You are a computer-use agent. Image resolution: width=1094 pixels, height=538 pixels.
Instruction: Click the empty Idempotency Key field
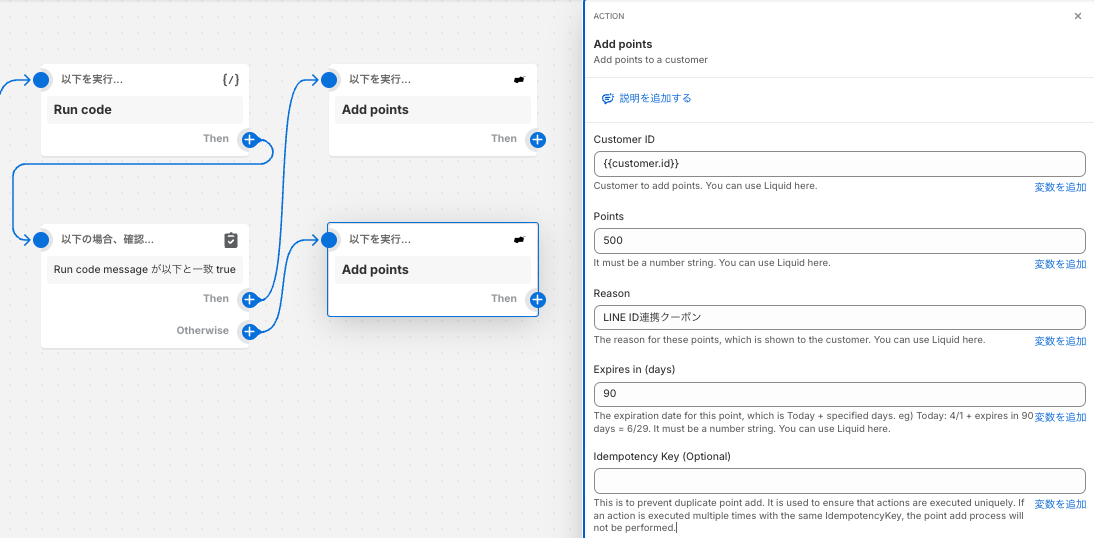839,481
